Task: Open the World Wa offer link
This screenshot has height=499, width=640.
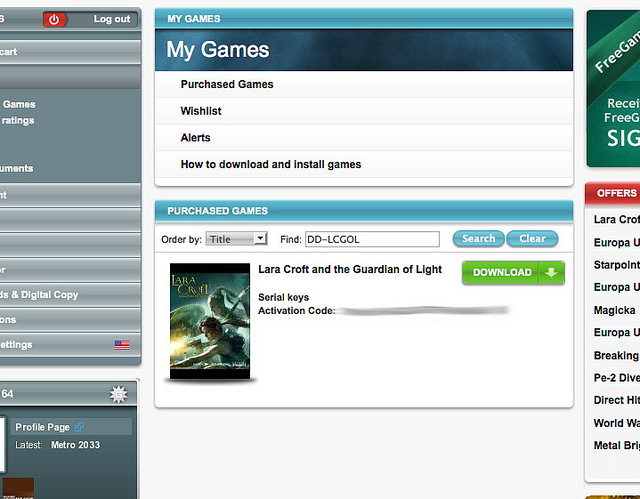Action: coord(617,423)
